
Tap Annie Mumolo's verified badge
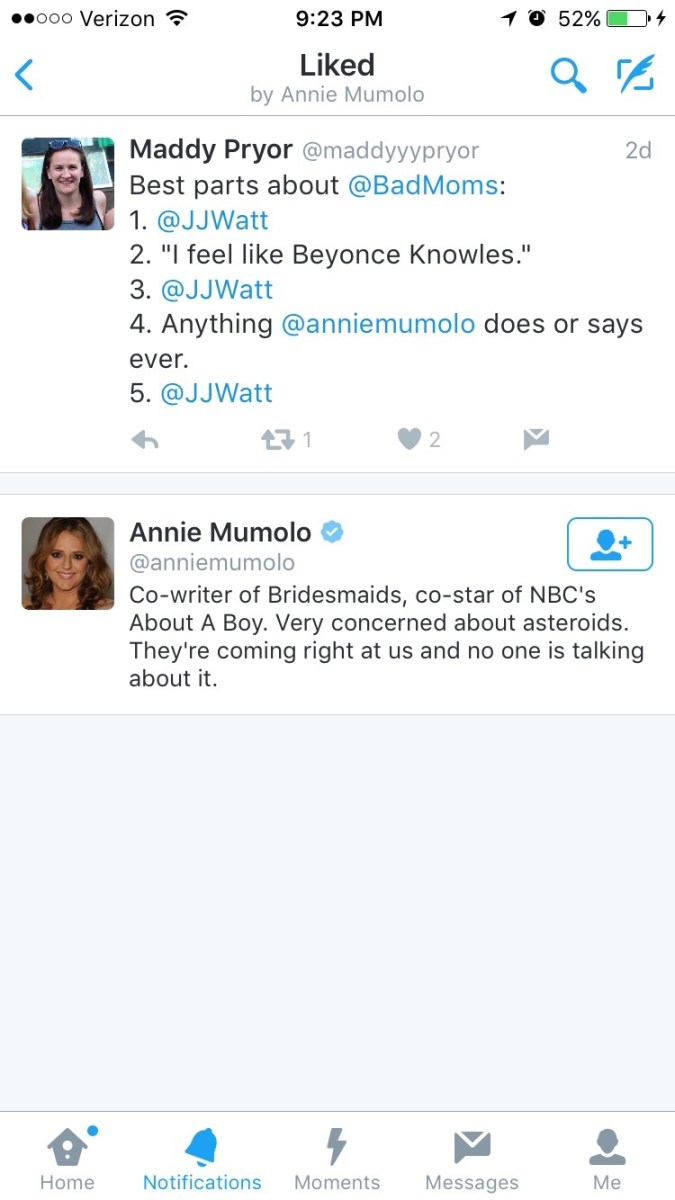[332, 532]
